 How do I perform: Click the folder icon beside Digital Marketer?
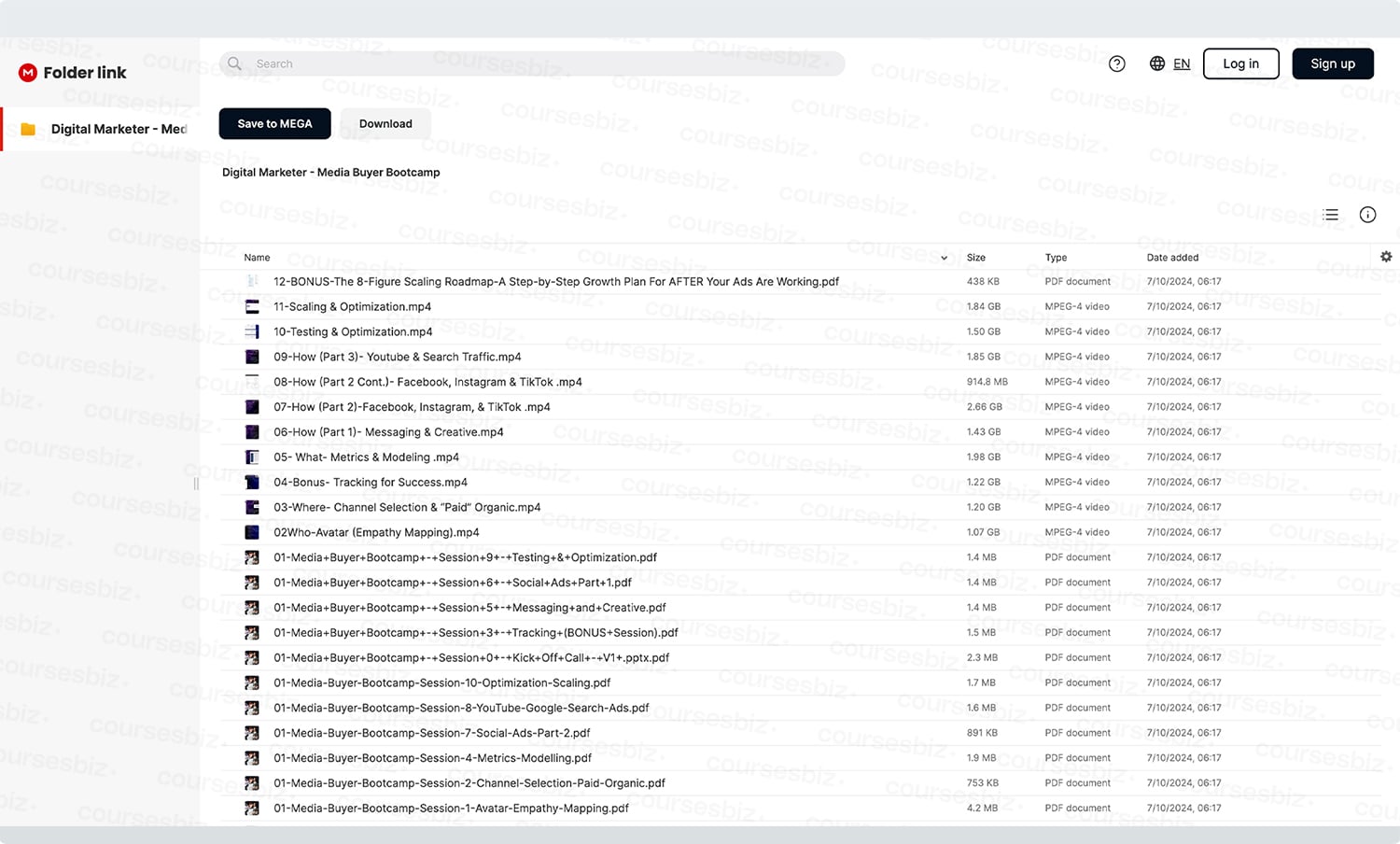(28, 129)
